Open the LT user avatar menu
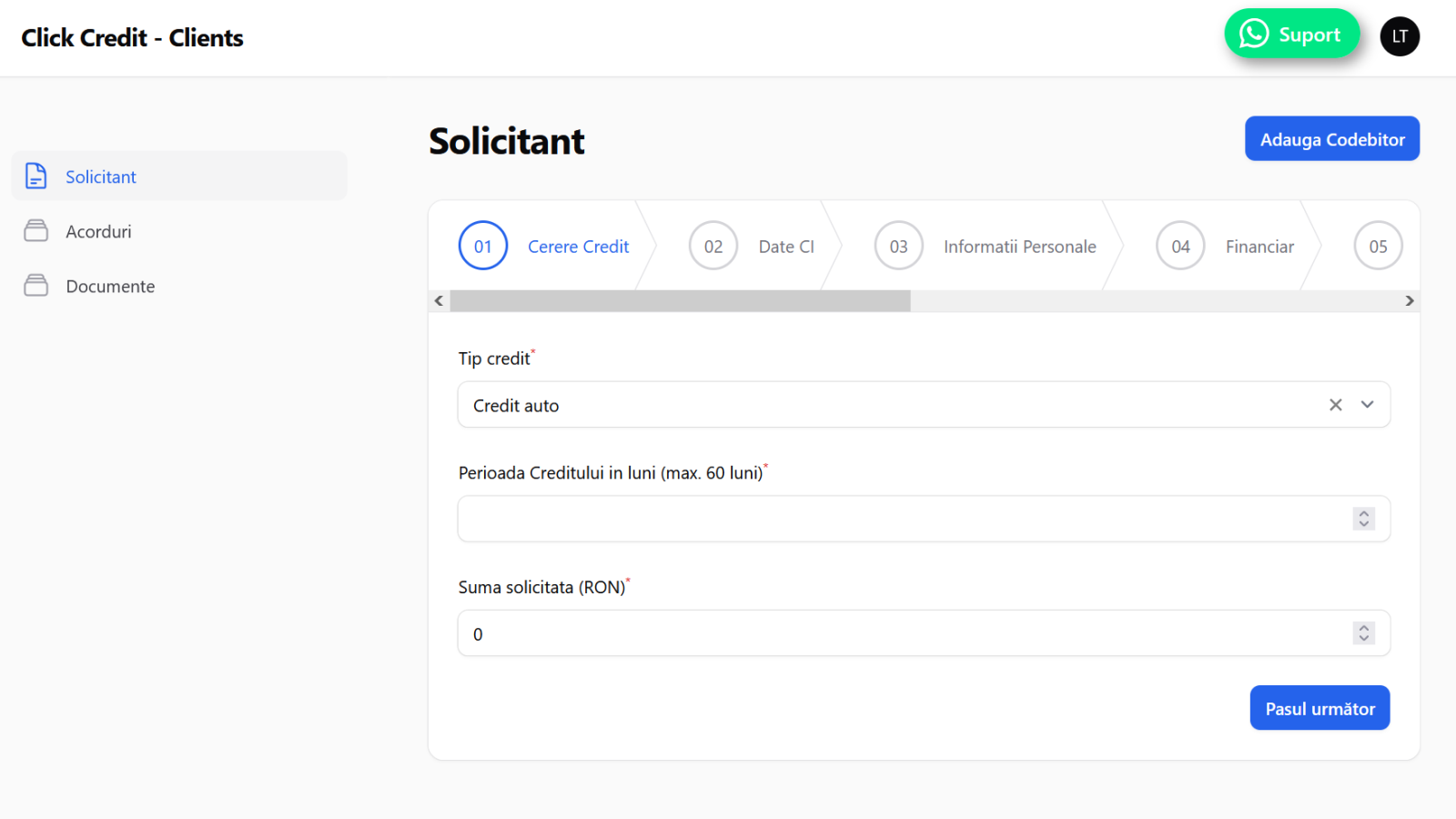The width and height of the screenshot is (1456, 819). click(1400, 36)
